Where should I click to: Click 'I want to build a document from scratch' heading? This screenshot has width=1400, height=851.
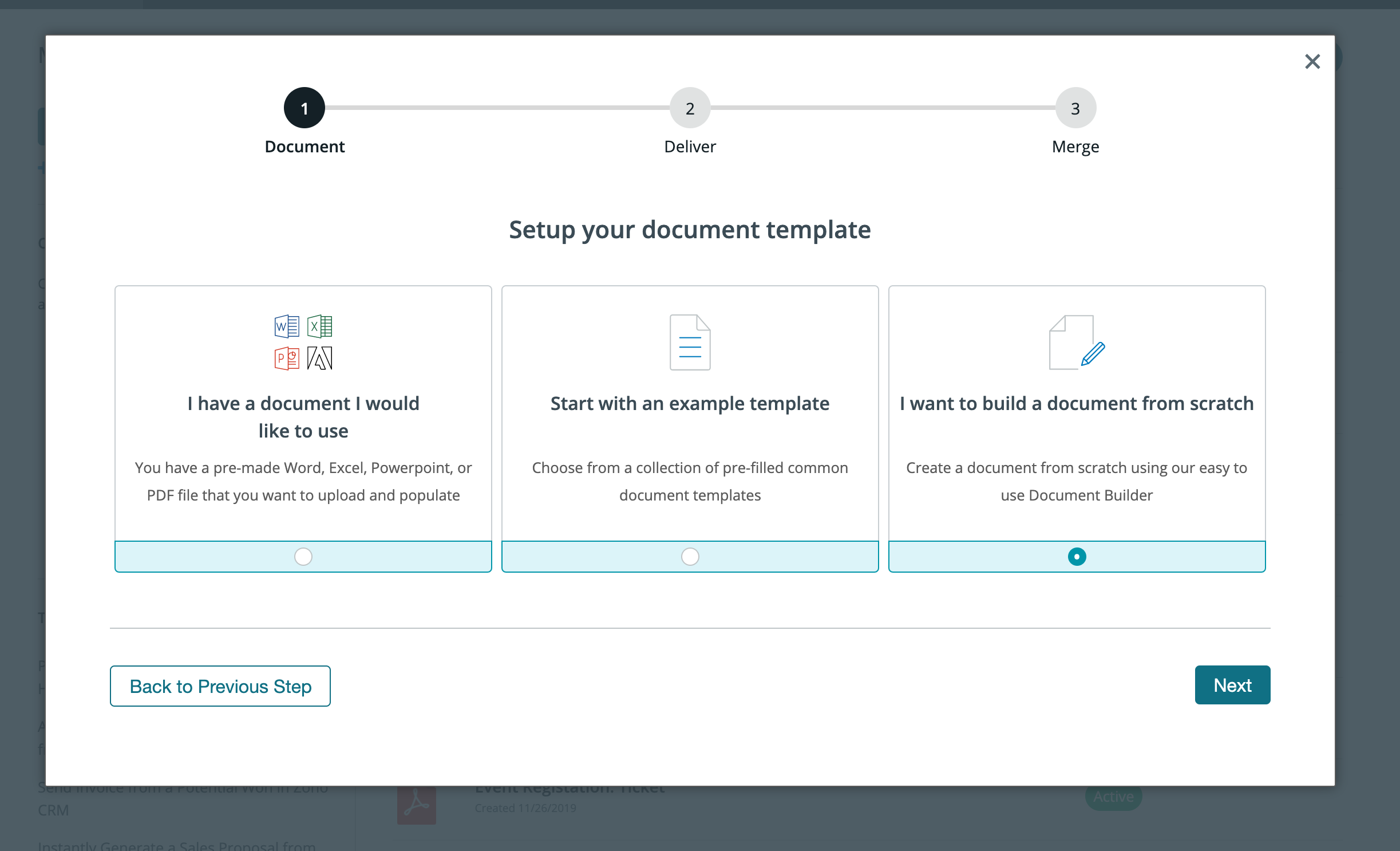[x=1077, y=403]
